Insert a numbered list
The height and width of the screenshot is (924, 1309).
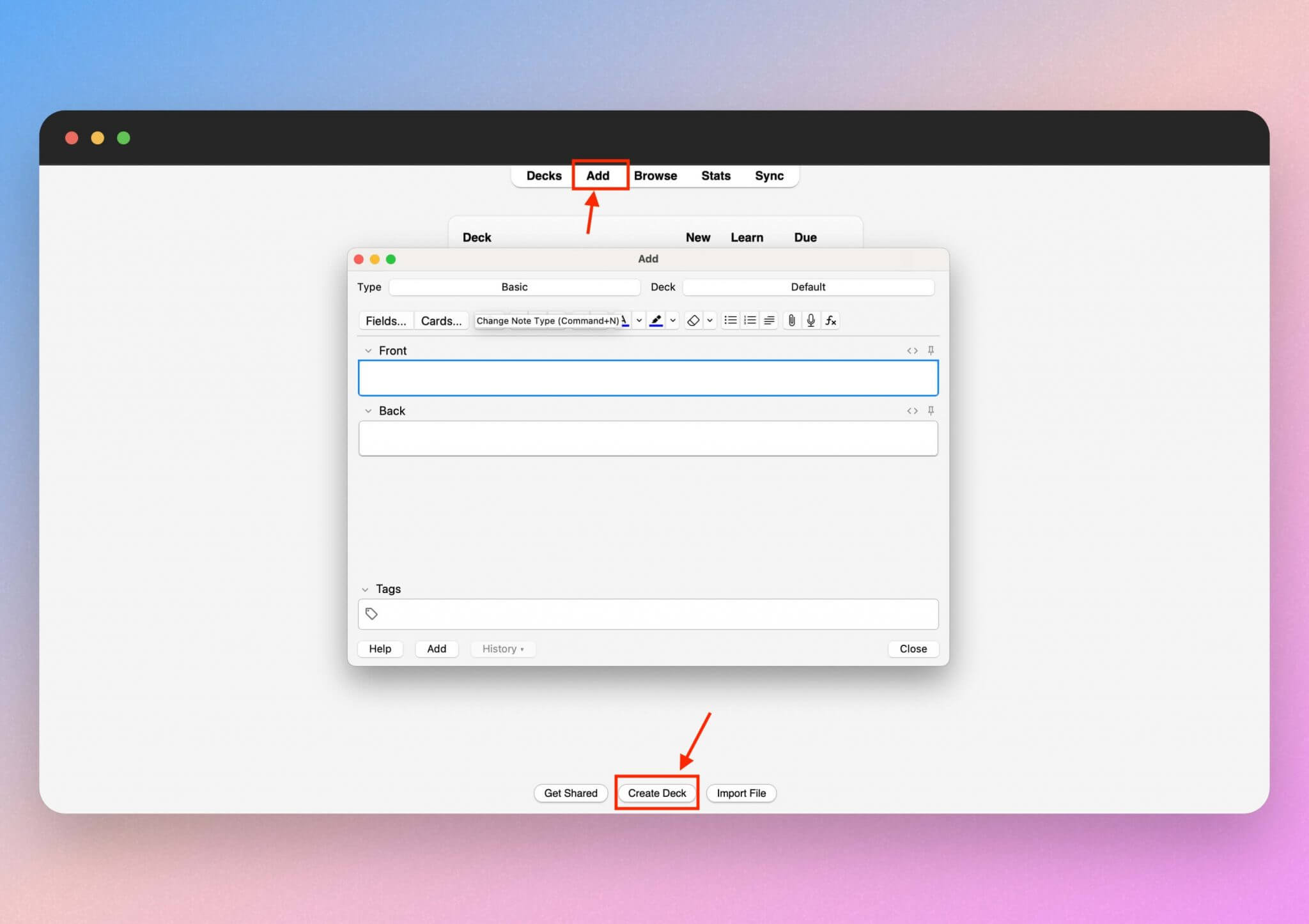750,321
